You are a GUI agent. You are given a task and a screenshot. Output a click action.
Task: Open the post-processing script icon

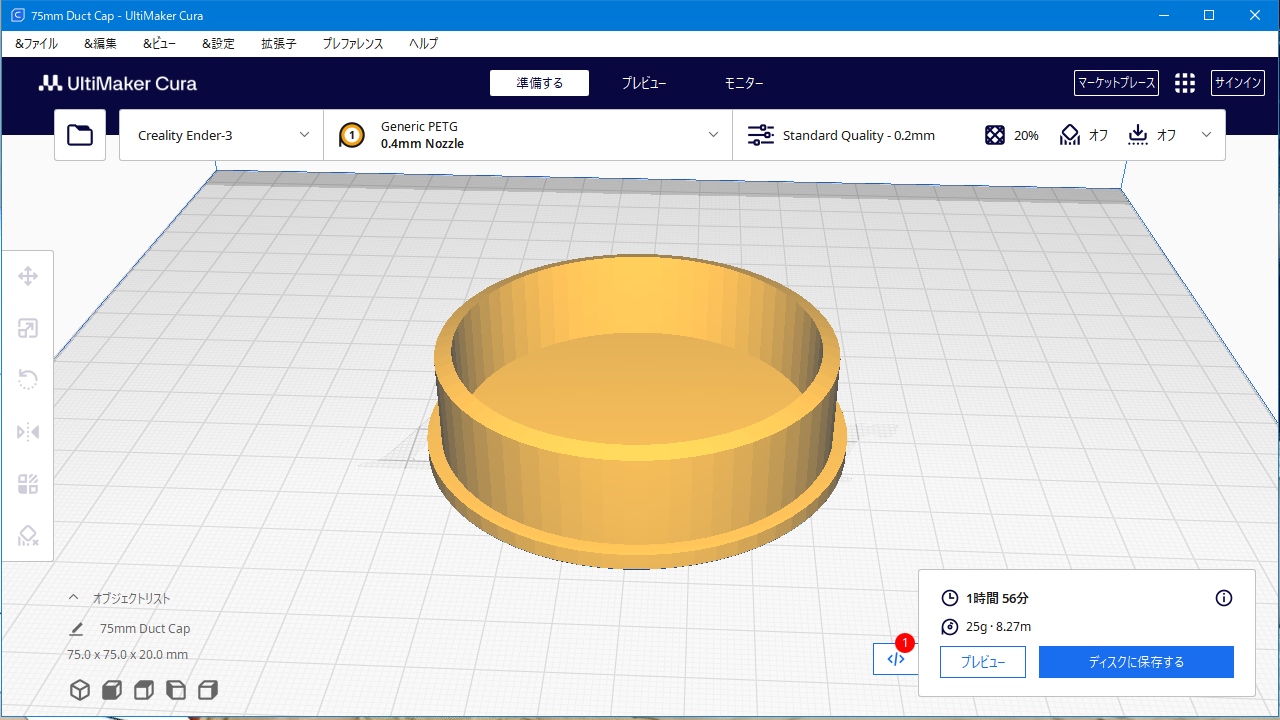[x=895, y=659]
